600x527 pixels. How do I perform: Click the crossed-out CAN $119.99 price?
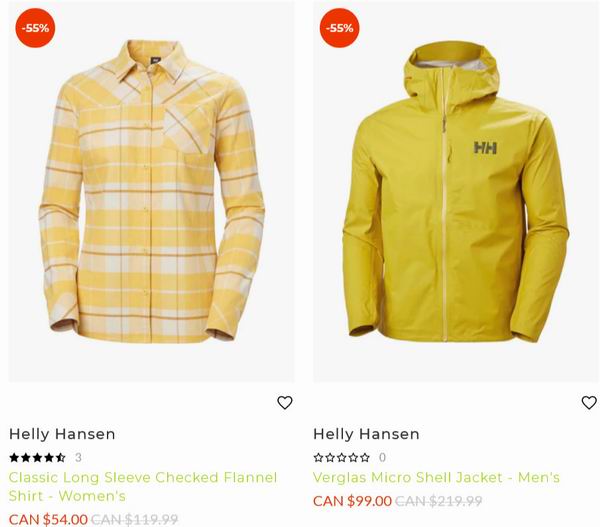click(135, 519)
